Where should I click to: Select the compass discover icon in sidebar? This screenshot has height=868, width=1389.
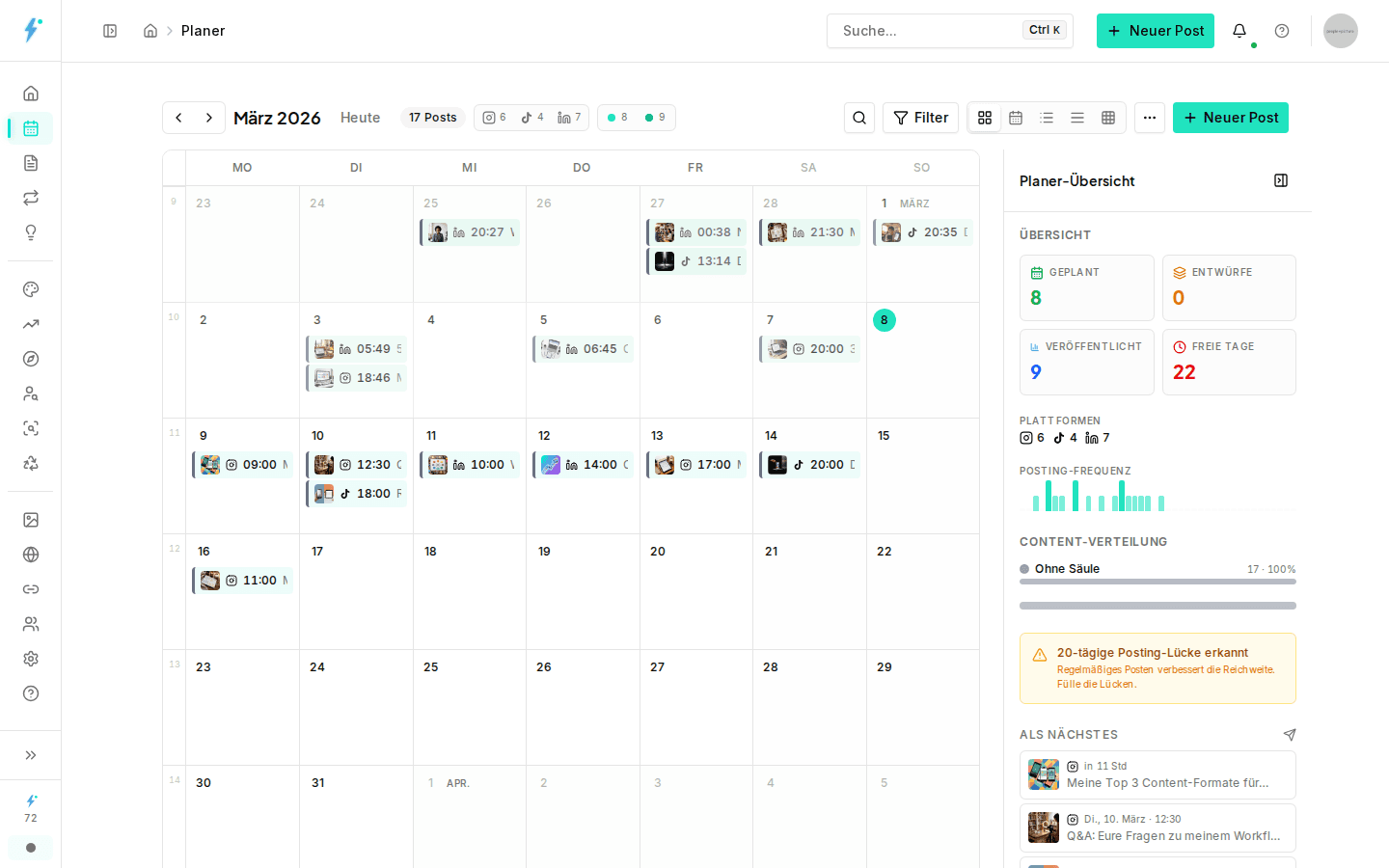(x=30, y=359)
